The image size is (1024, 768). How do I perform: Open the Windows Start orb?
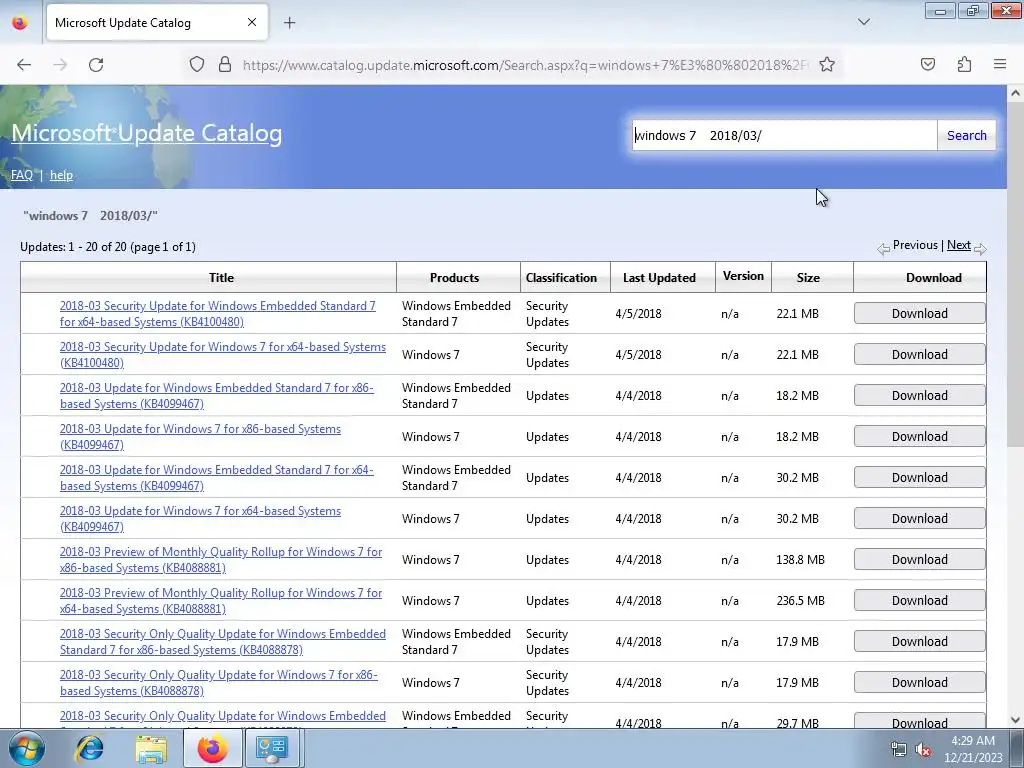click(x=27, y=748)
